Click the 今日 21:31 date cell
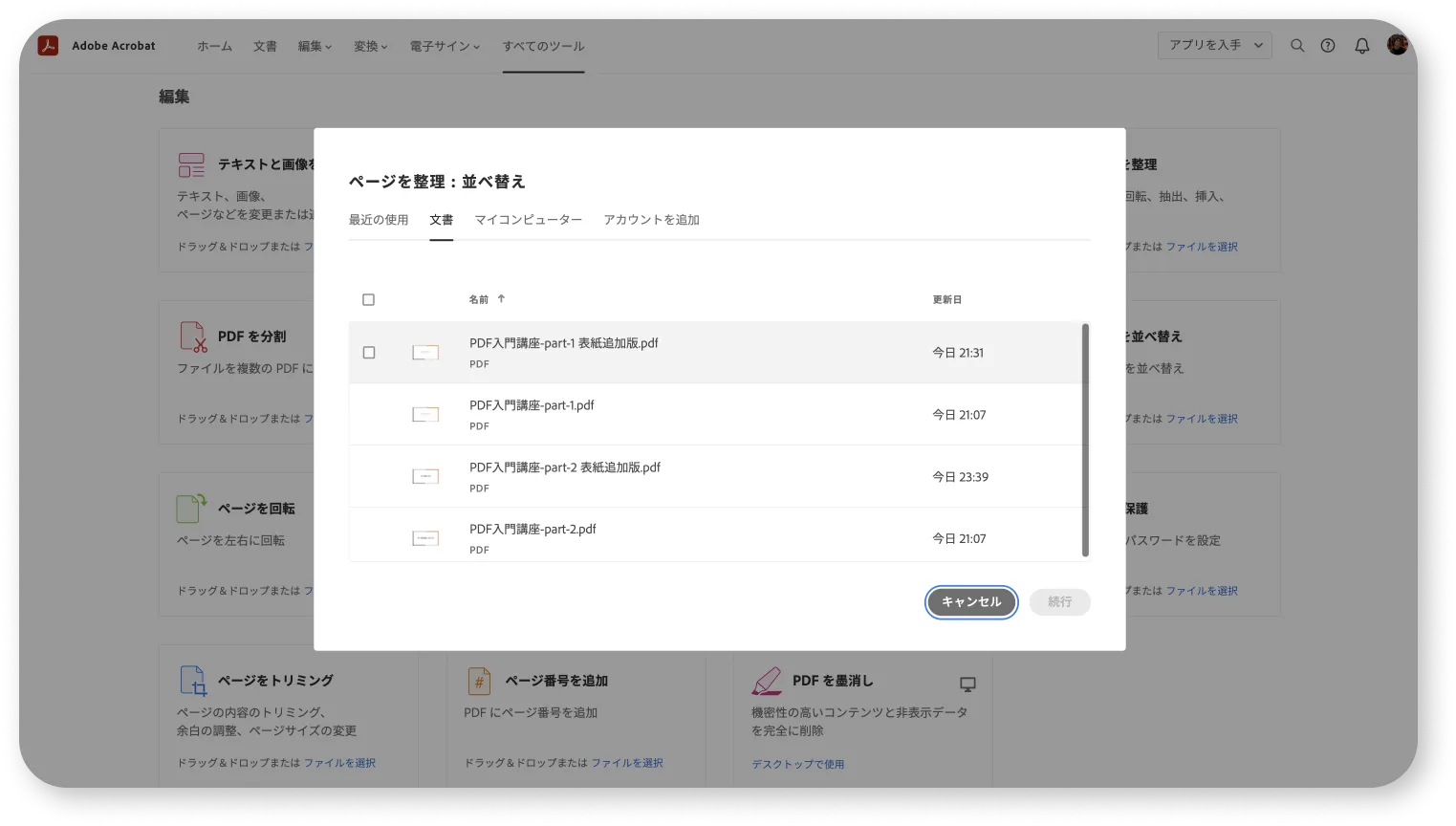This screenshot has width=1456, height=826. (x=958, y=353)
